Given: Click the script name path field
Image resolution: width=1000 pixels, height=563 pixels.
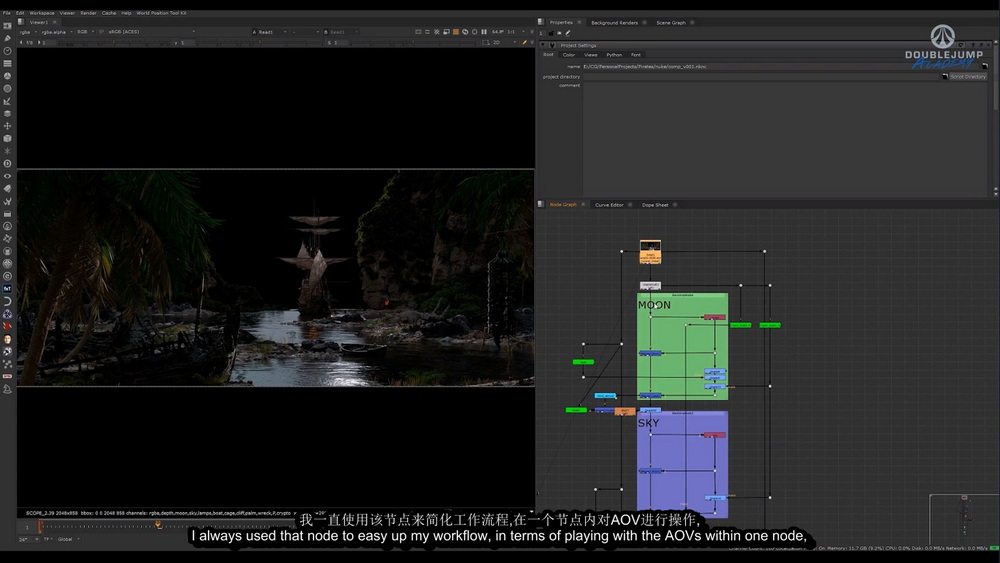Looking at the screenshot, I should (x=781, y=66).
